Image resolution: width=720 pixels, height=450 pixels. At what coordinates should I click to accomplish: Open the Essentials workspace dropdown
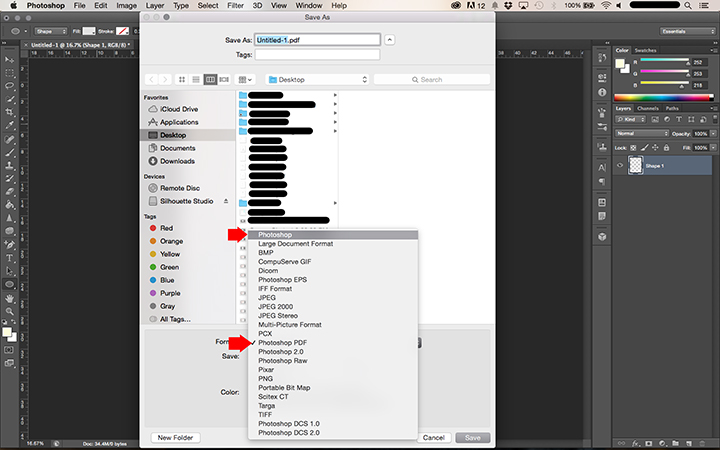point(687,31)
